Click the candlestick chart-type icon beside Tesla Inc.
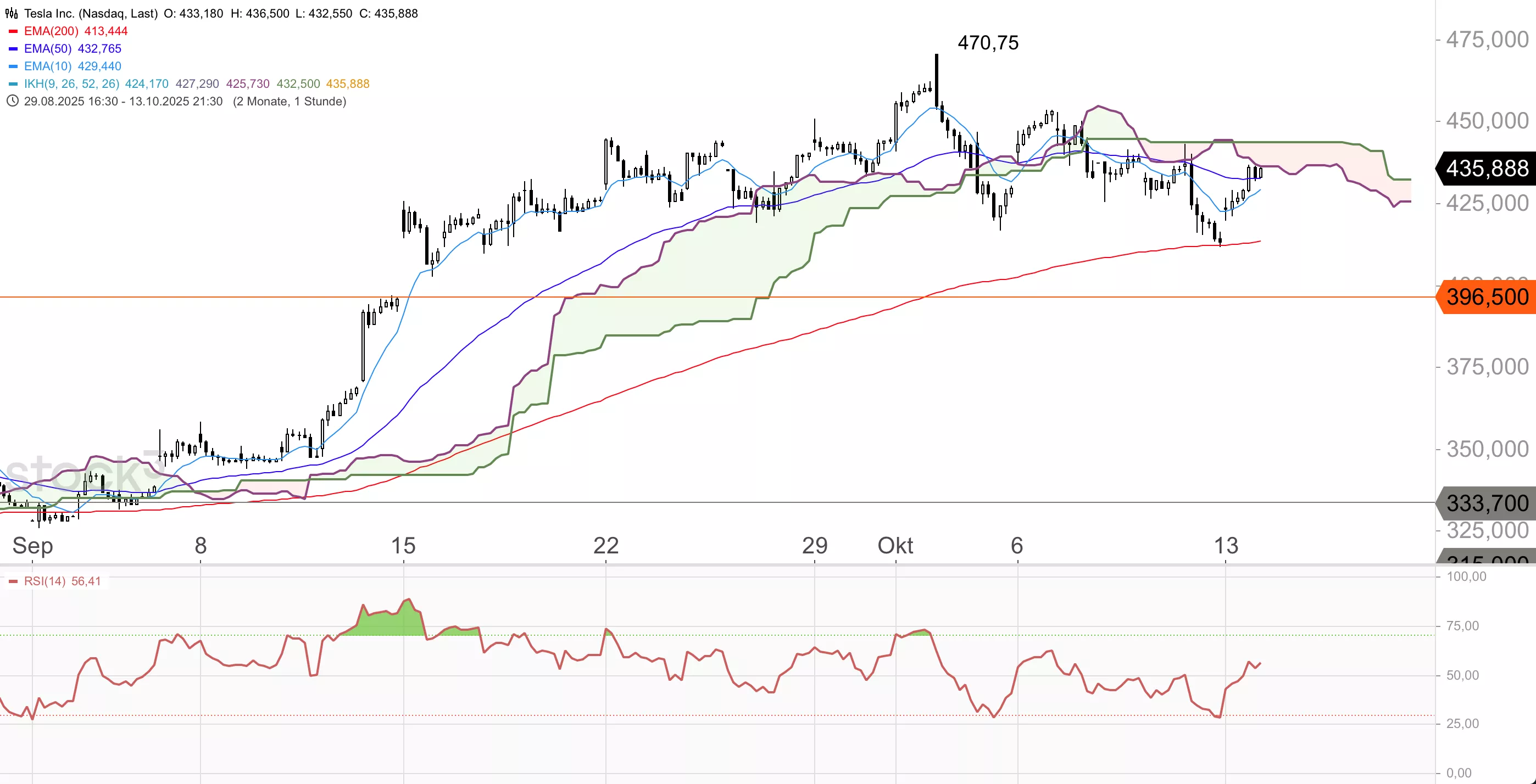The height and width of the screenshot is (784, 1536). click(12, 13)
